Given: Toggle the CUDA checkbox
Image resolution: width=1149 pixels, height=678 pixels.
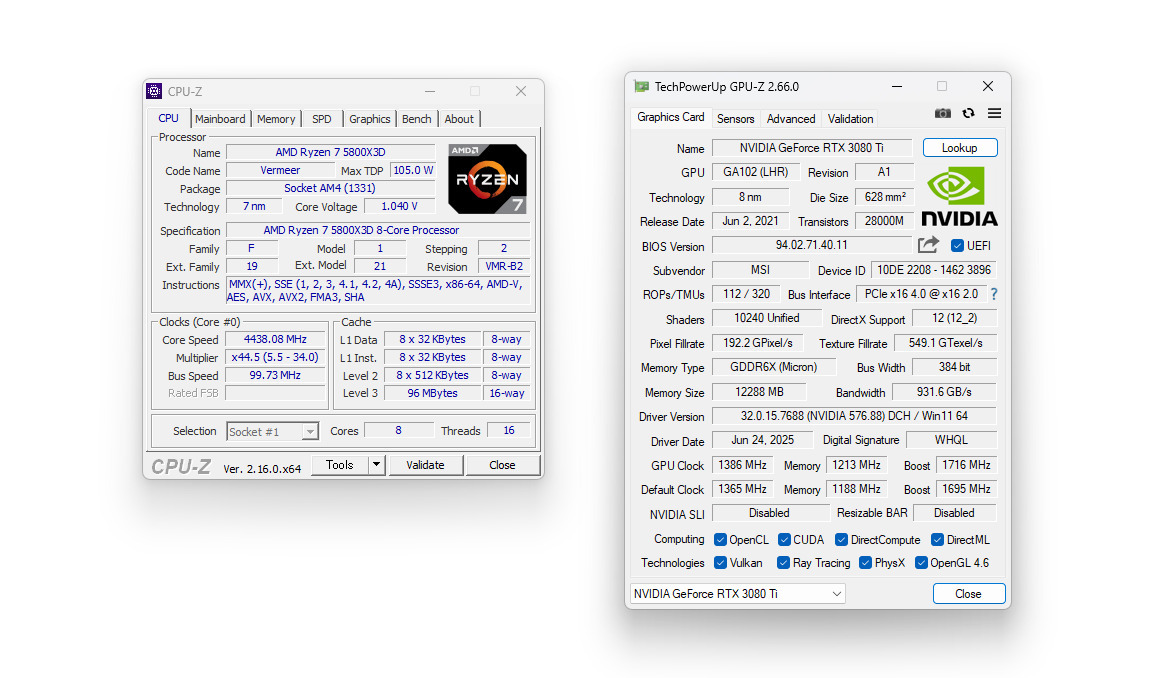Looking at the screenshot, I should pyautogui.click(x=784, y=539).
